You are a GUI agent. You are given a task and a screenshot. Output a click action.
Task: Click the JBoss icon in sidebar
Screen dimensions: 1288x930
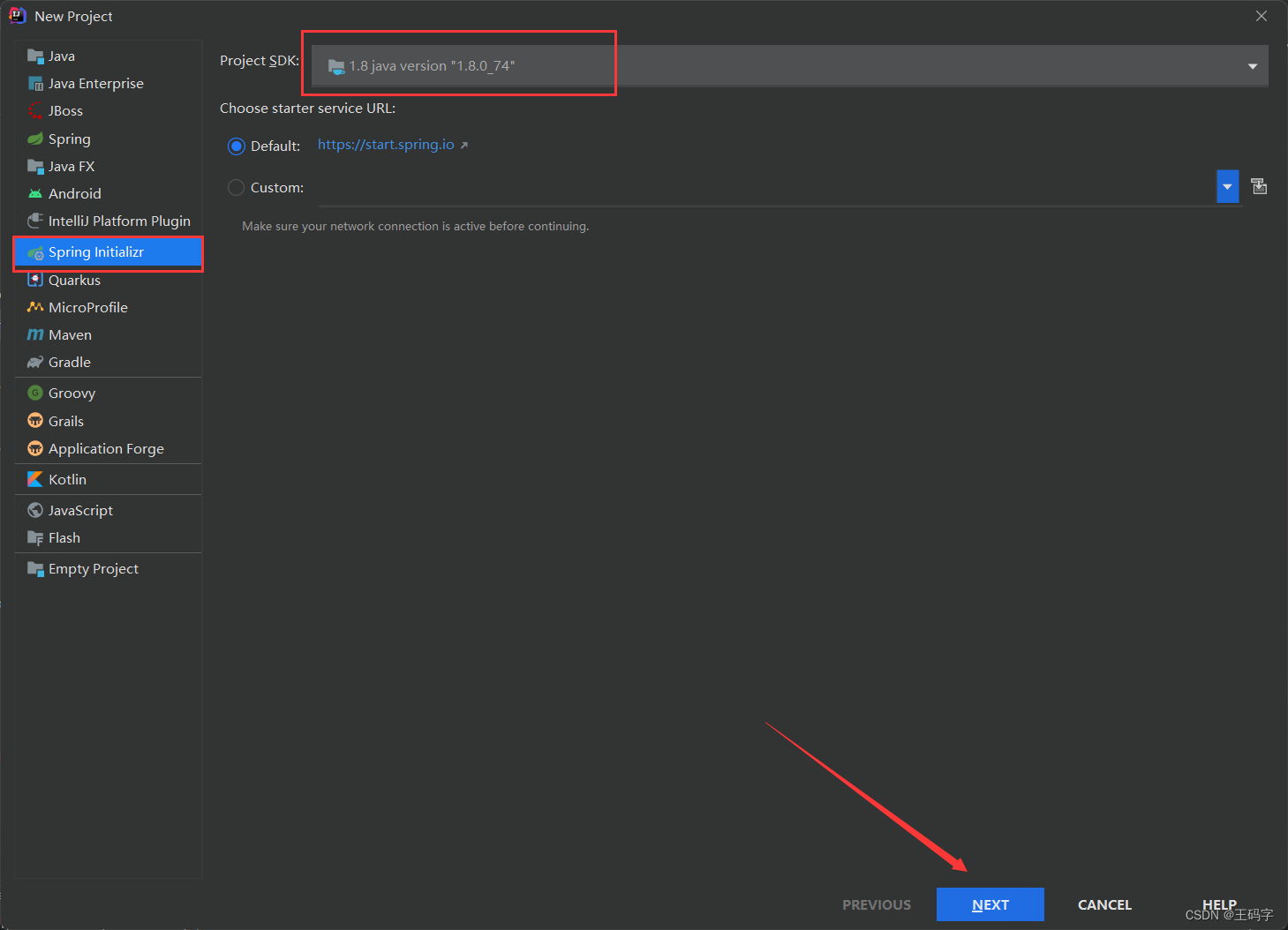tap(35, 111)
